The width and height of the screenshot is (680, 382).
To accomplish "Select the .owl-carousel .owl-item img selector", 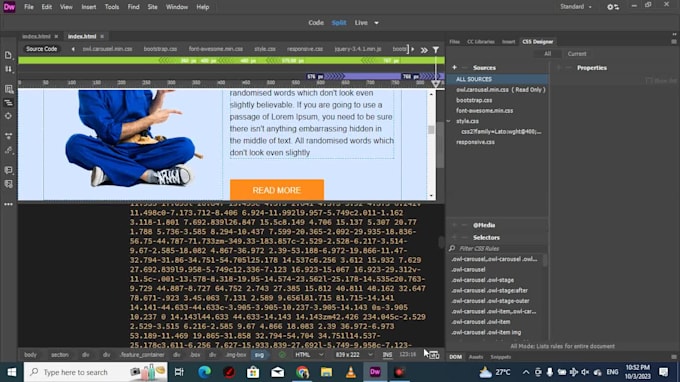I will click(486, 333).
